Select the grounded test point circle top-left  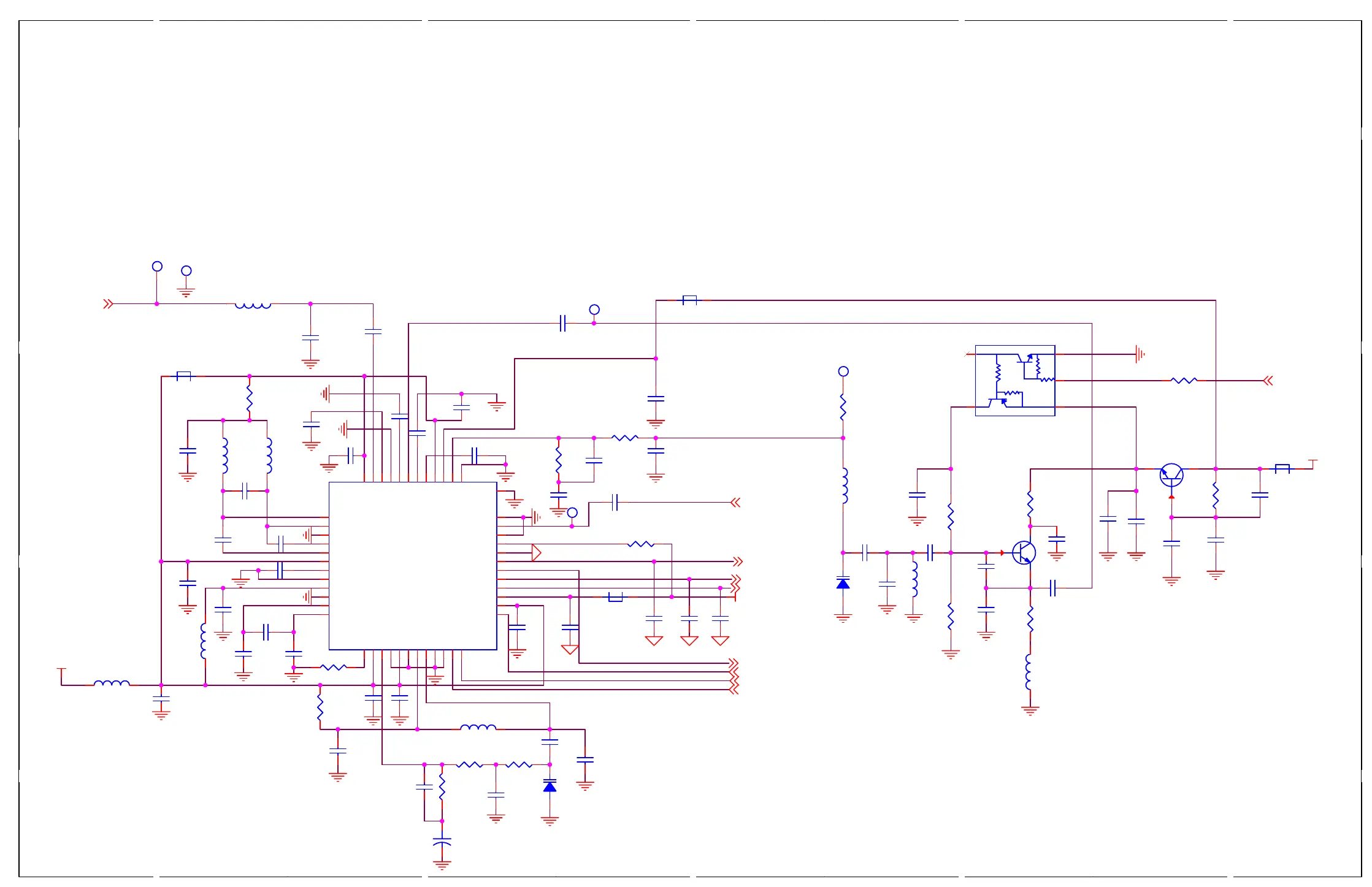186,271
